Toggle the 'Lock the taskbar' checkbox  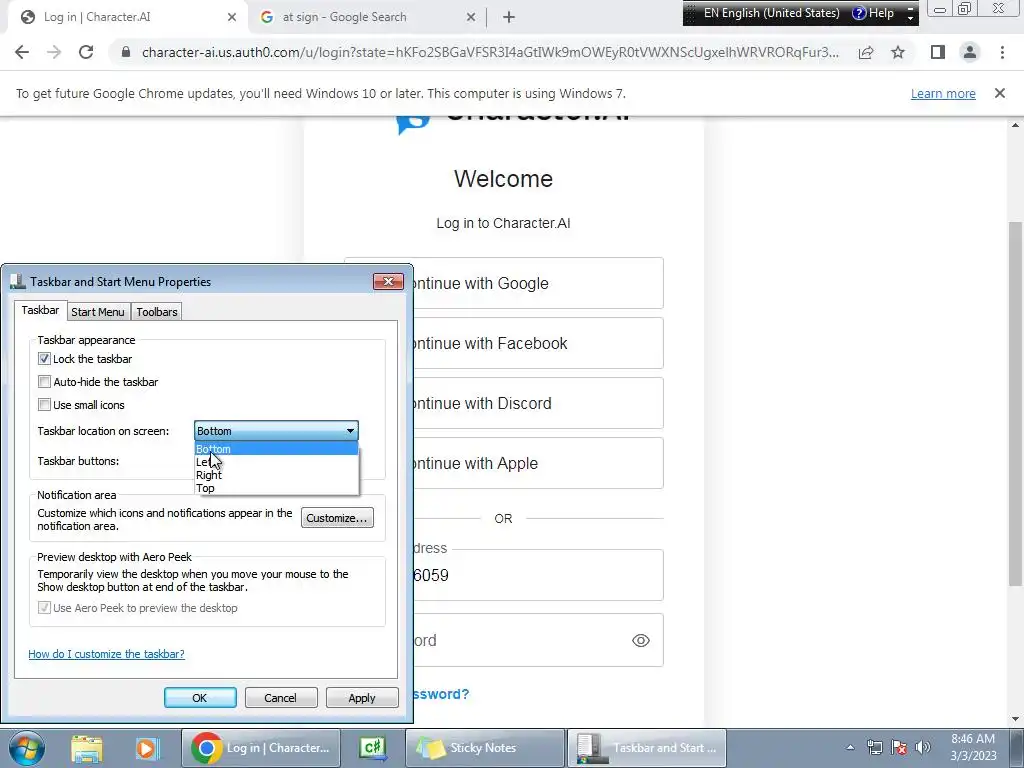(x=44, y=359)
